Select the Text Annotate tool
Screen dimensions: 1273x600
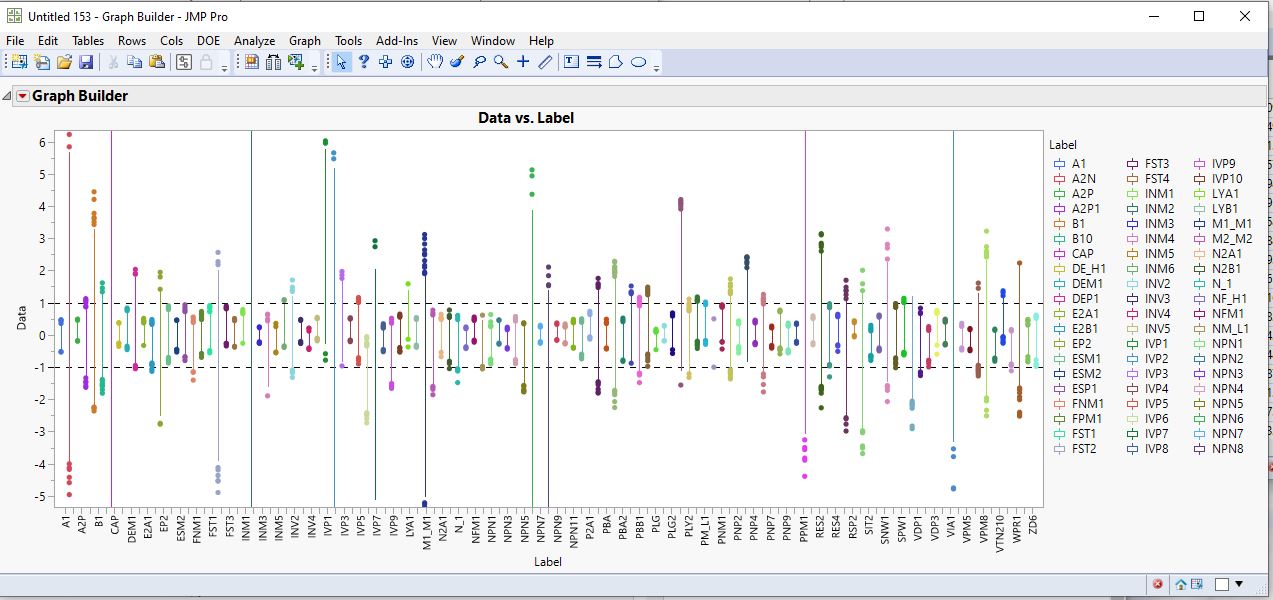571,62
